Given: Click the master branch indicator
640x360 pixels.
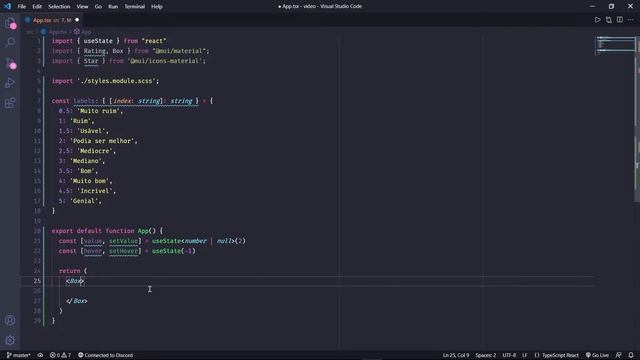Looking at the screenshot, I should (x=19, y=355).
